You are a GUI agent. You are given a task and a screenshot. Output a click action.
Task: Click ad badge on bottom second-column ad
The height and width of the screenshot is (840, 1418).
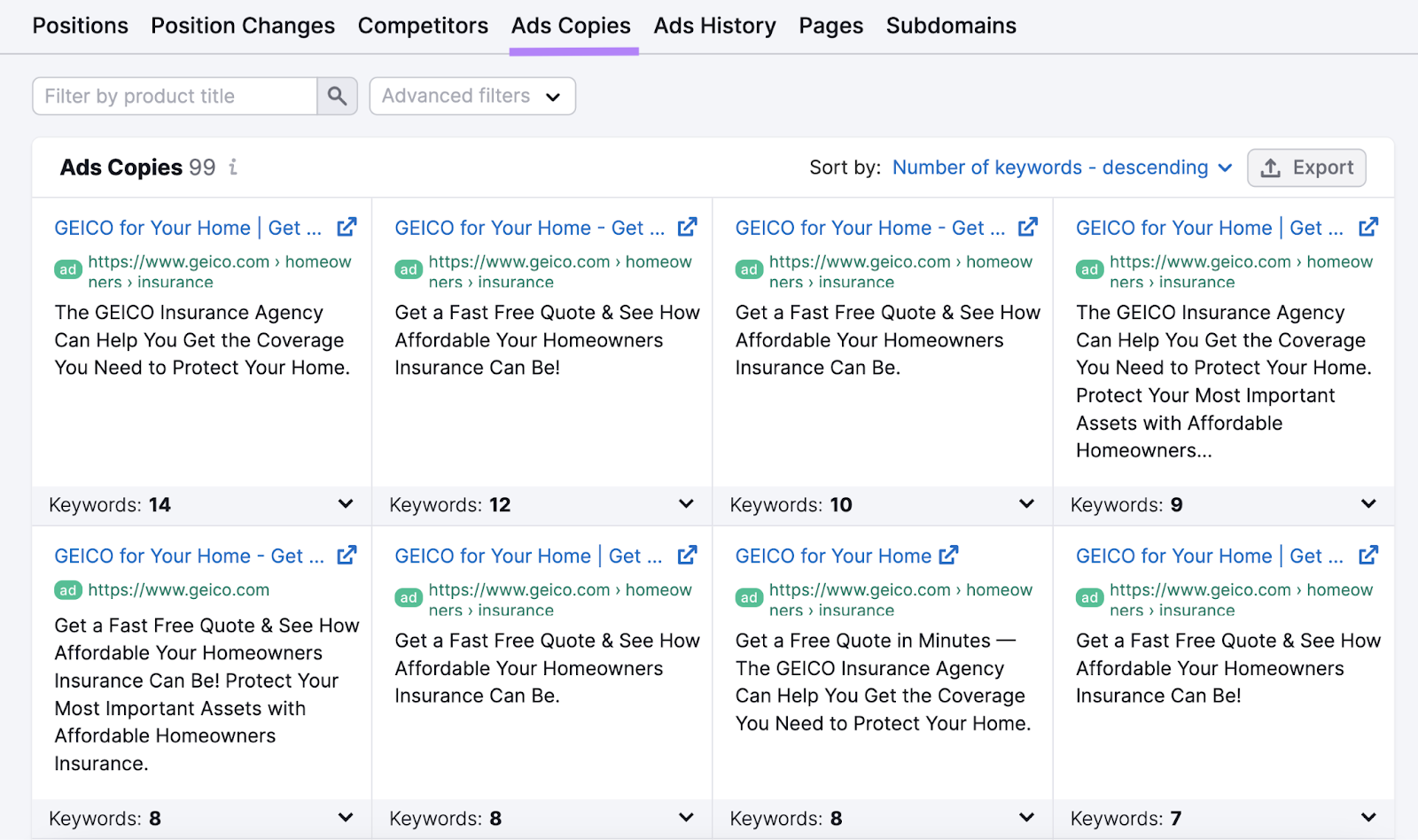(408, 597)
